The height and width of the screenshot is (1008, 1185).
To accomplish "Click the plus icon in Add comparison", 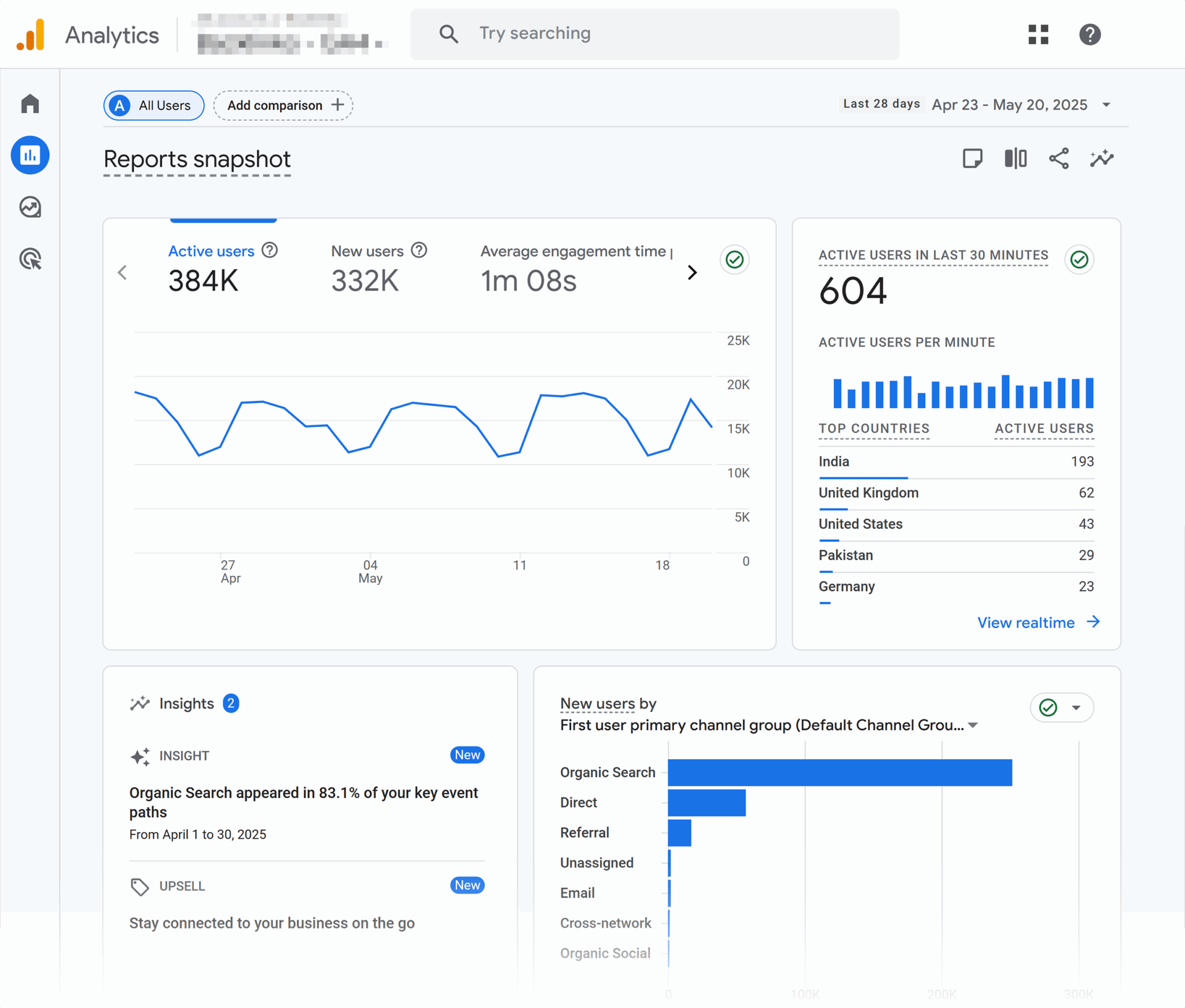I will 337,105.
